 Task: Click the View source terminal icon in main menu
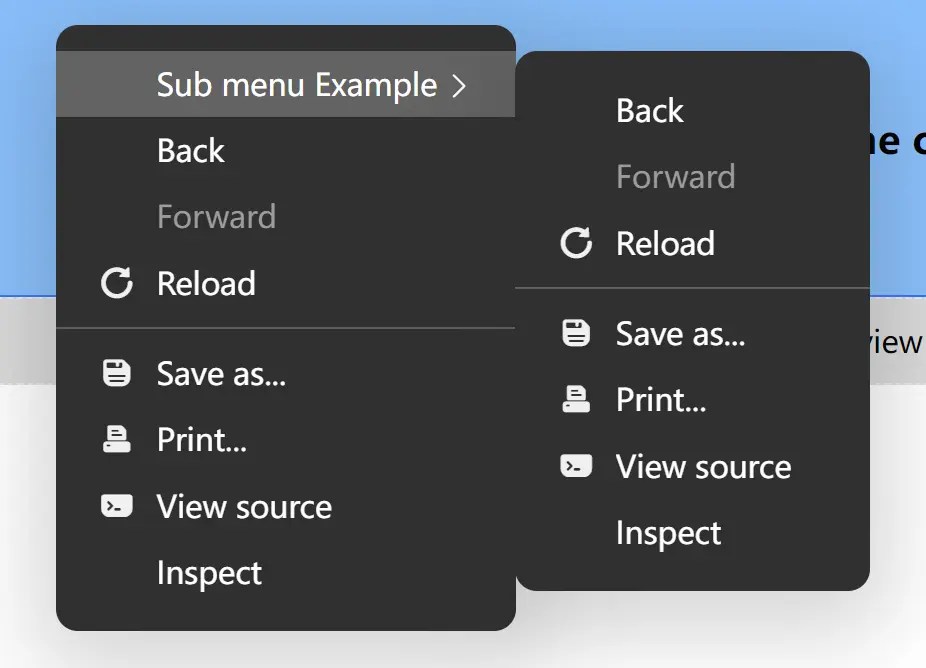pyautogui.click(x=117, y=507)
